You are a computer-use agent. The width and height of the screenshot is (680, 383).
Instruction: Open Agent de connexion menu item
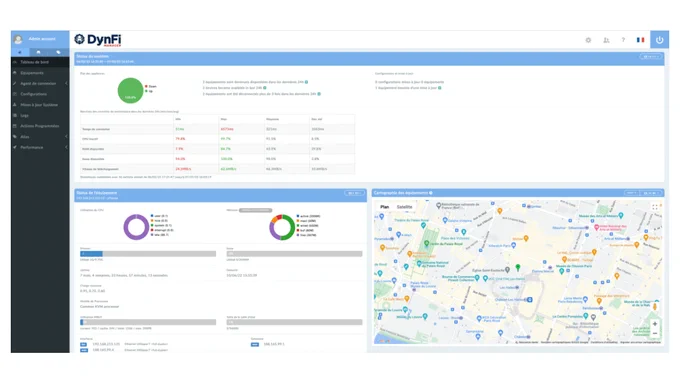coord(40,83)
